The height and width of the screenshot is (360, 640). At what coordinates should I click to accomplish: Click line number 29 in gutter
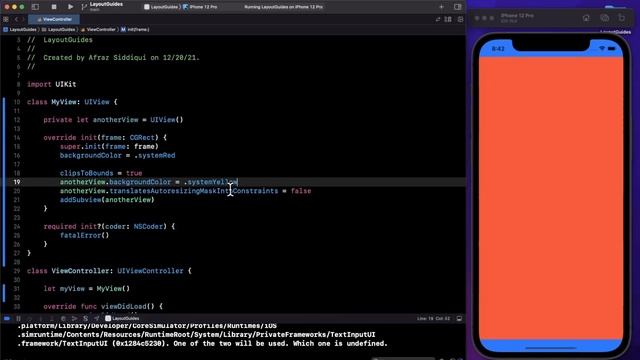(17, 271)
